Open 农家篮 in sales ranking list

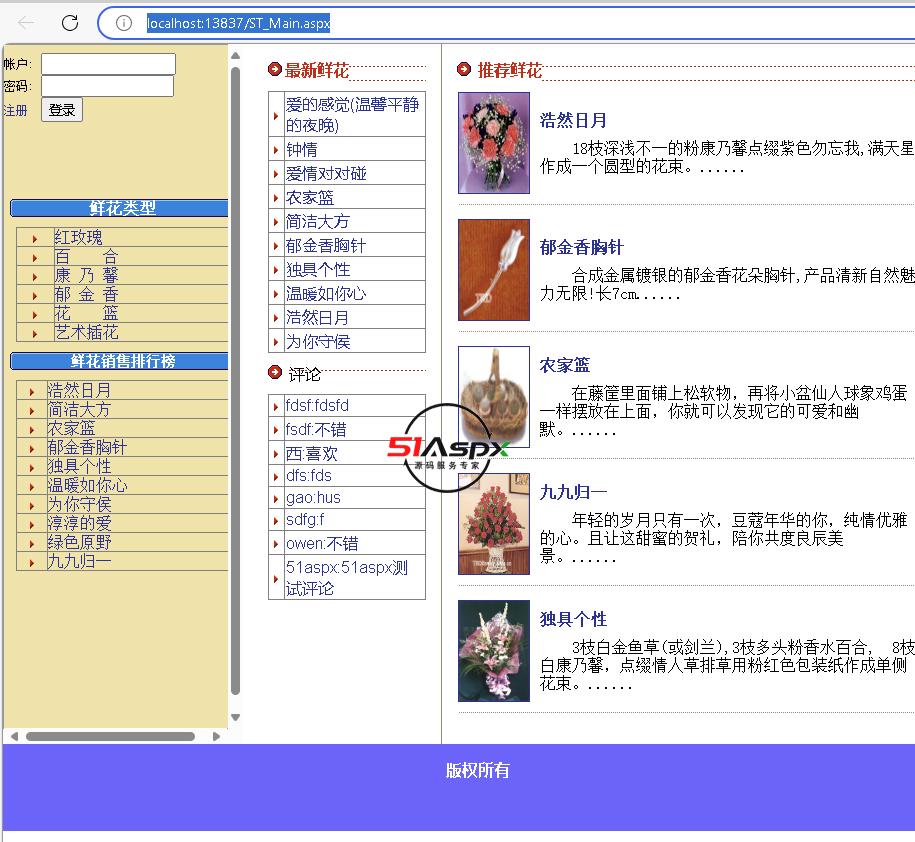point(71,428)
